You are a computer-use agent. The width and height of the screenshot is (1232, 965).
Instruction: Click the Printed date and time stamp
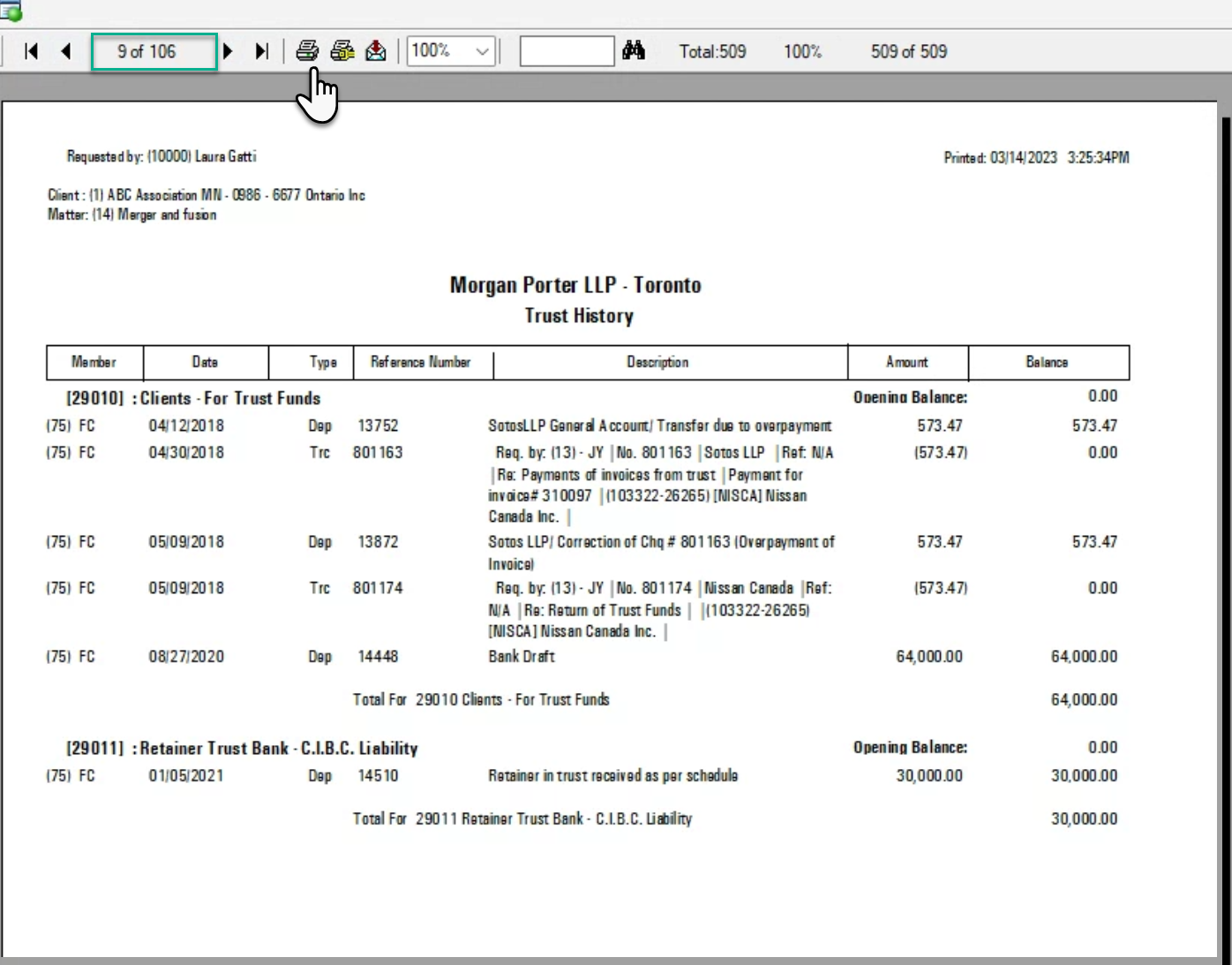1037,158
